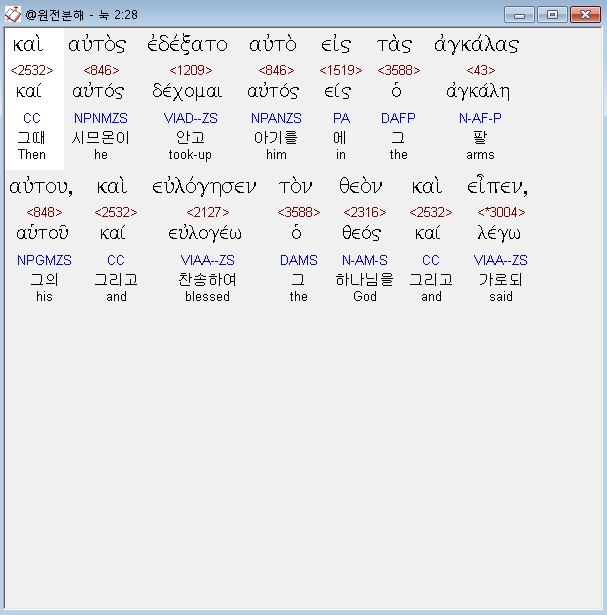Click English gloss him
This screenshot has width=607, height=615.
click(276, 155)
